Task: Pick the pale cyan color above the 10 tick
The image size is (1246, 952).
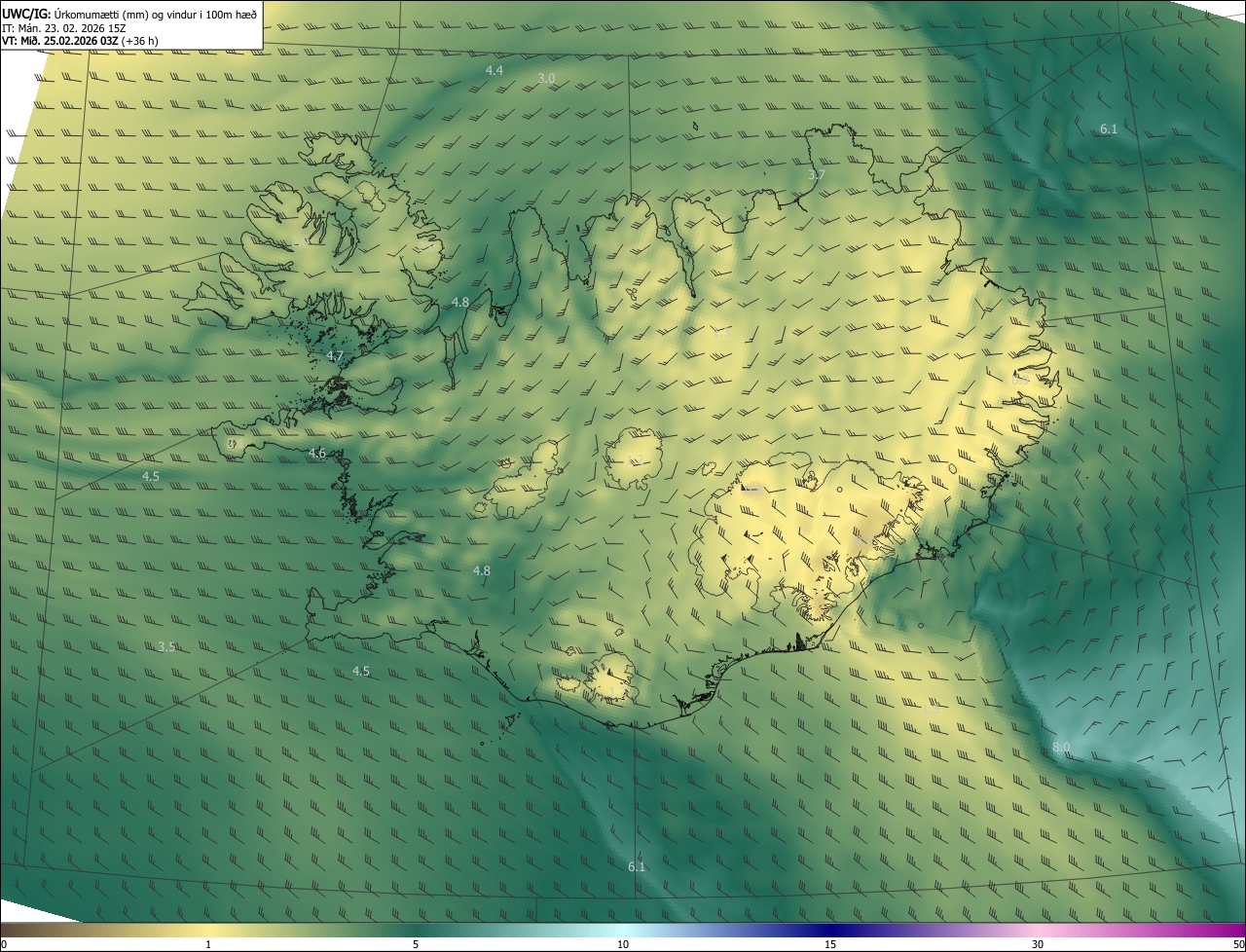Action: 623,930
